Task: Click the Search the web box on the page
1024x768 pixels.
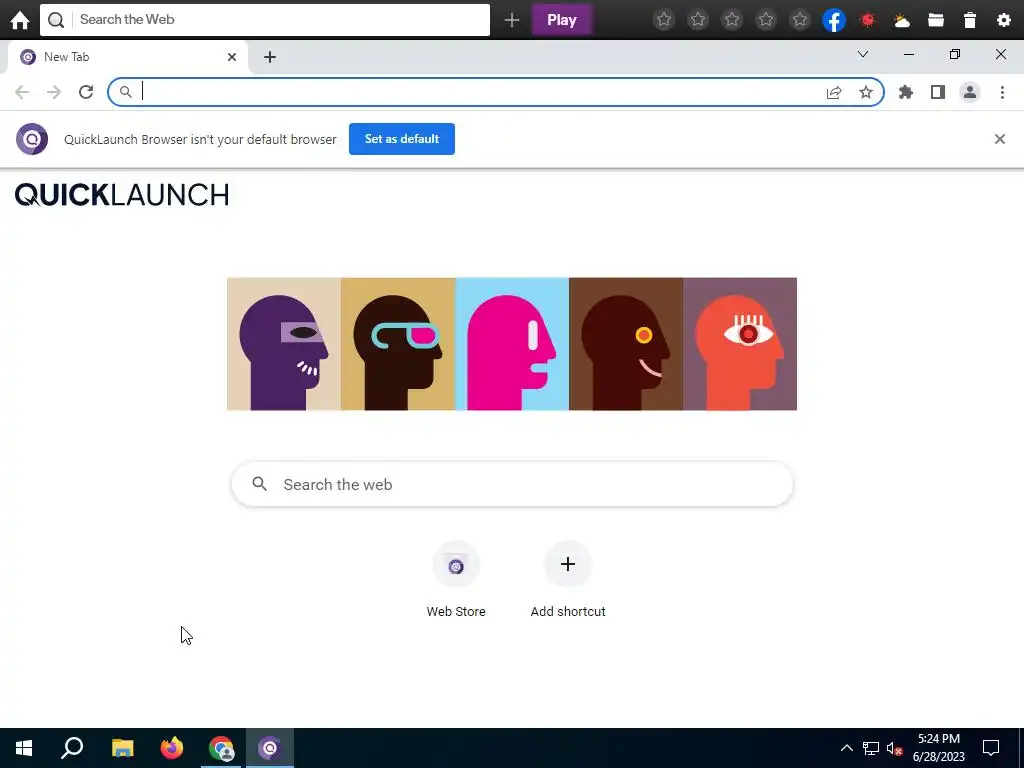Action: click(x=512, y=485)
